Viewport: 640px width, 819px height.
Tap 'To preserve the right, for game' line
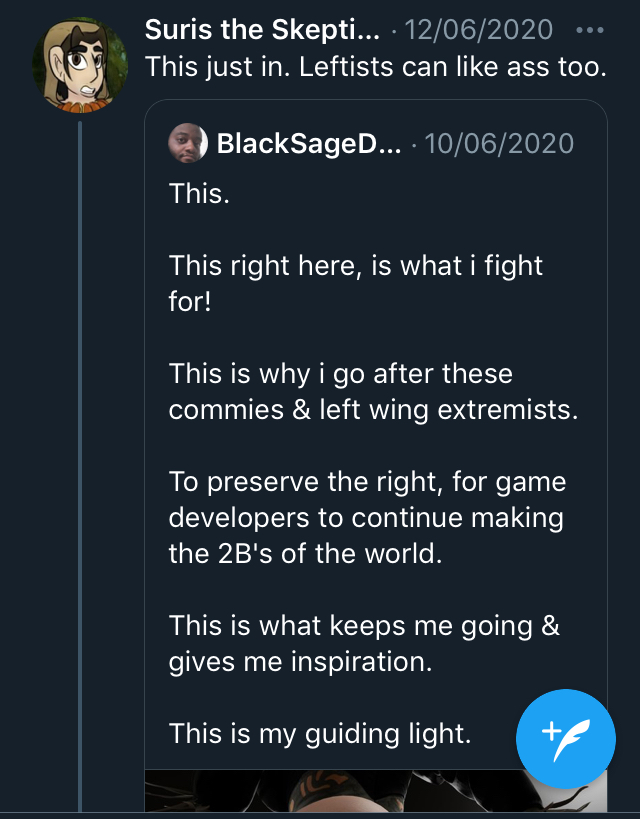pos(367,482)
